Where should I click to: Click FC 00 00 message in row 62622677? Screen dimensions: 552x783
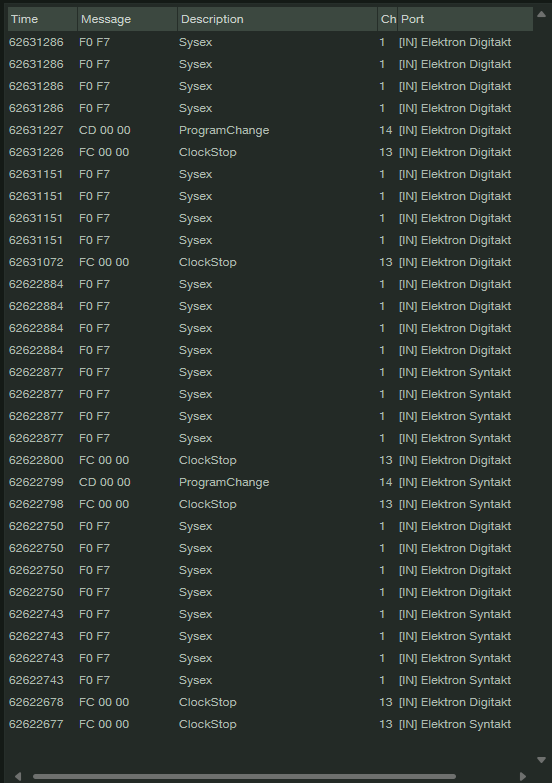point(104,724)
